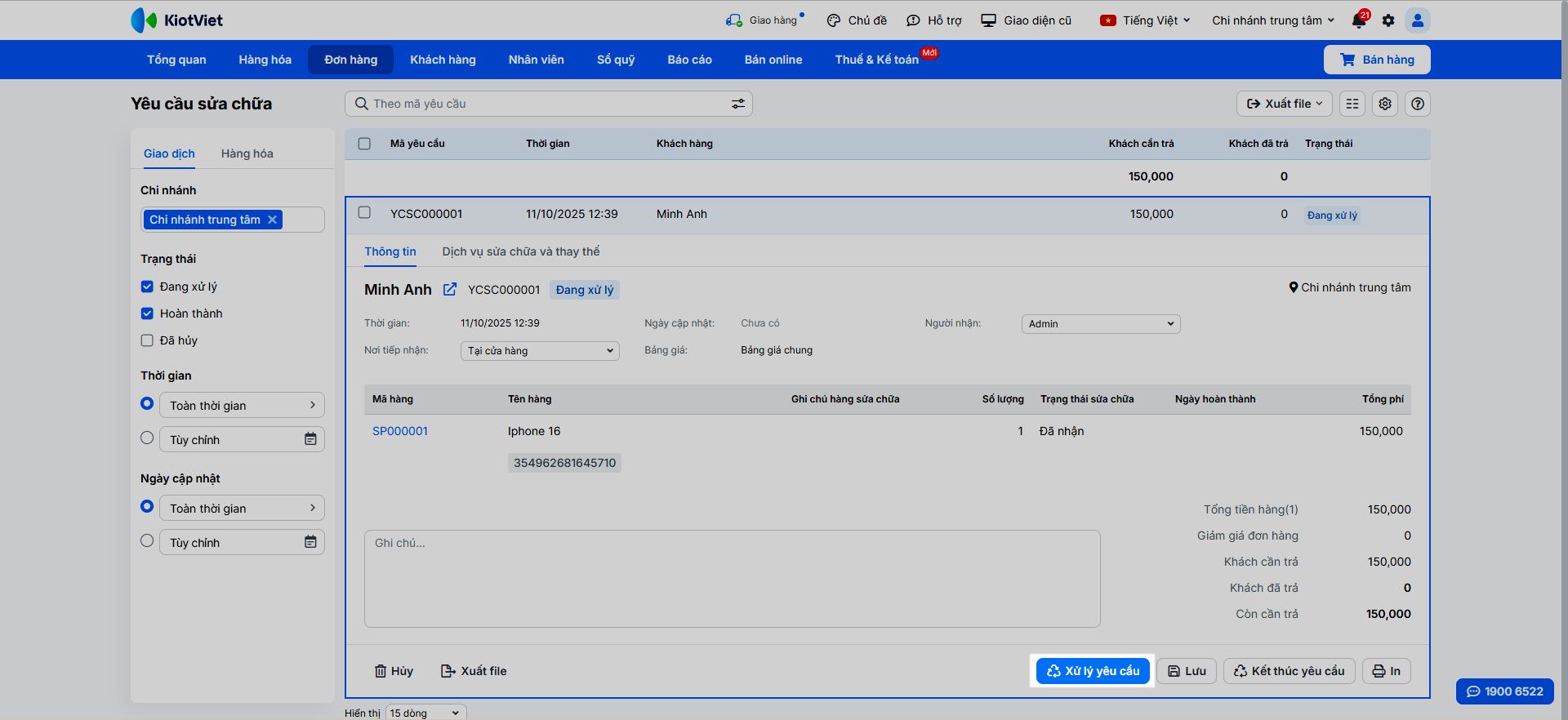Open the Hàng hóa menu in navbar

click(265, 60)
